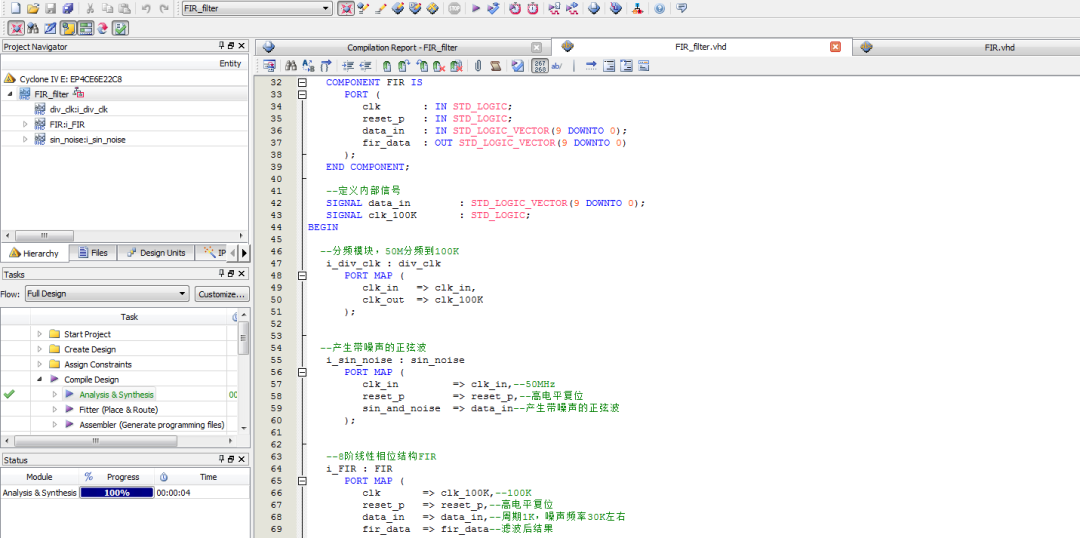1080x538 pixels.
Task: Open the FIR_filter project dropdown
Action: point(325,9)
